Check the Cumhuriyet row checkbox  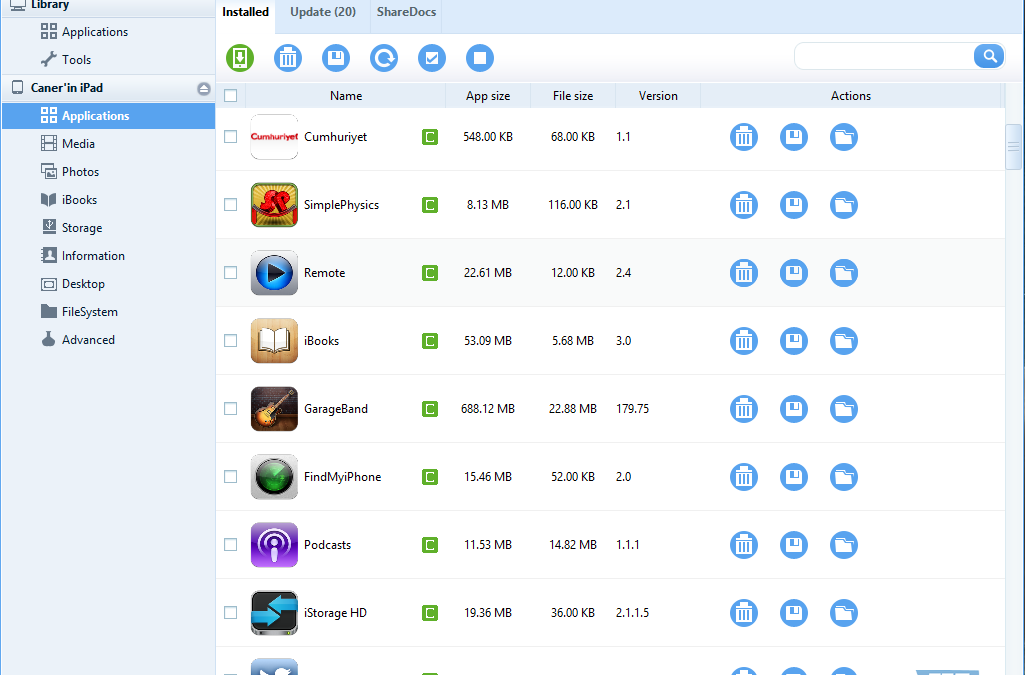(x=231, y=137)
